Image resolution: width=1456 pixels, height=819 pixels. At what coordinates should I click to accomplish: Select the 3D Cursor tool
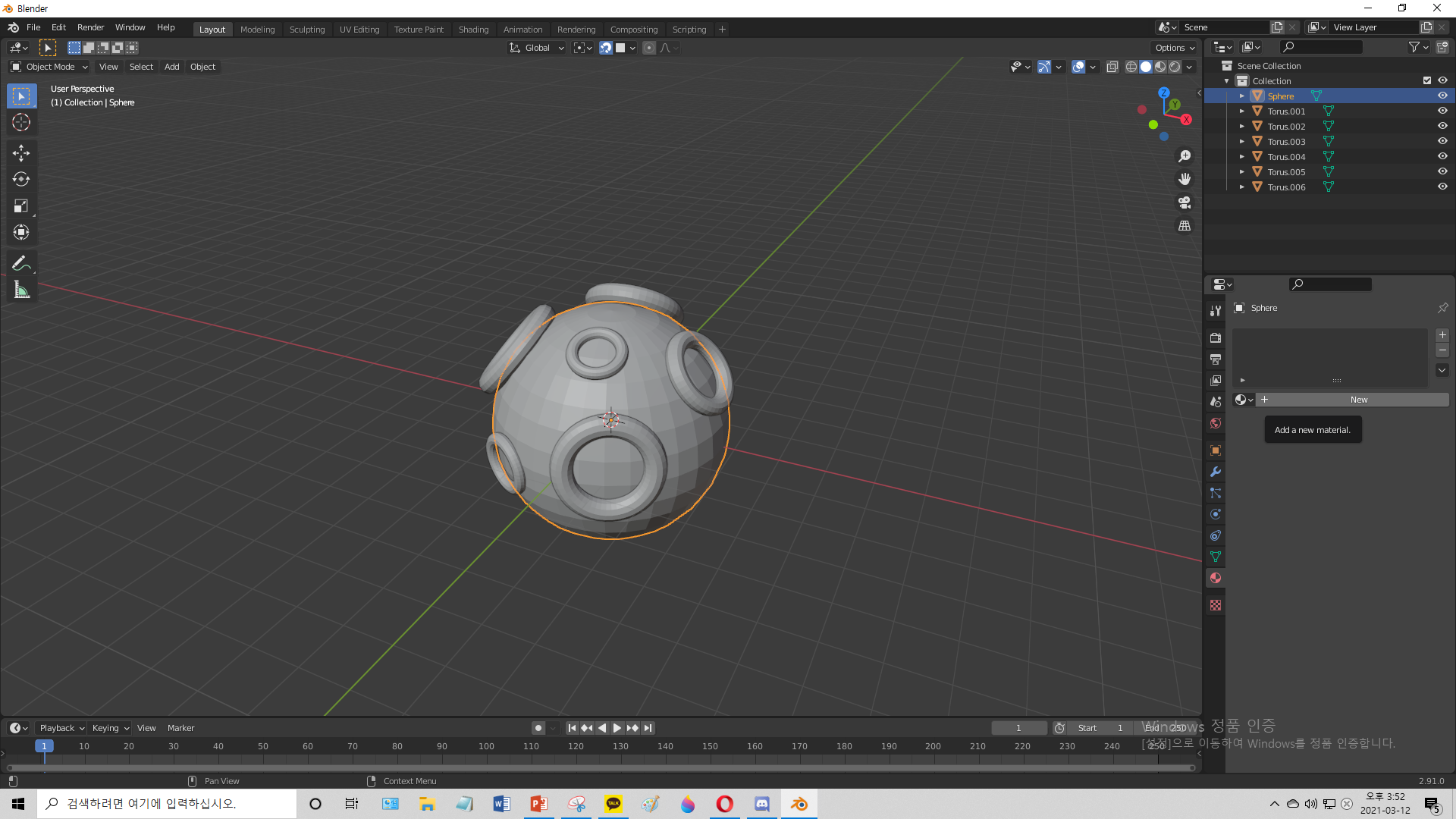[21, 122]
